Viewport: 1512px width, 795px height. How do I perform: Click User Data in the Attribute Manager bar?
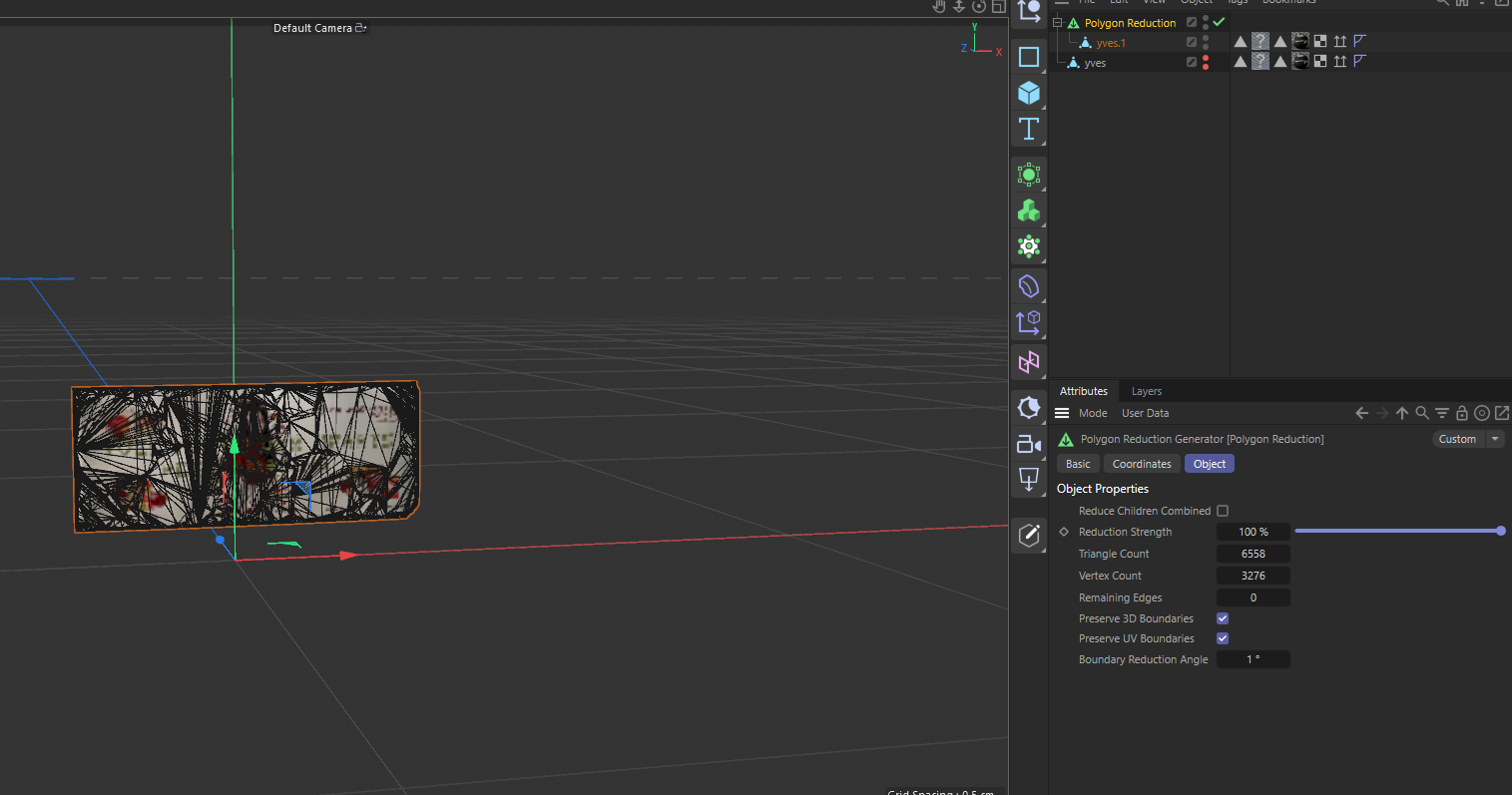click(1145, 412)
